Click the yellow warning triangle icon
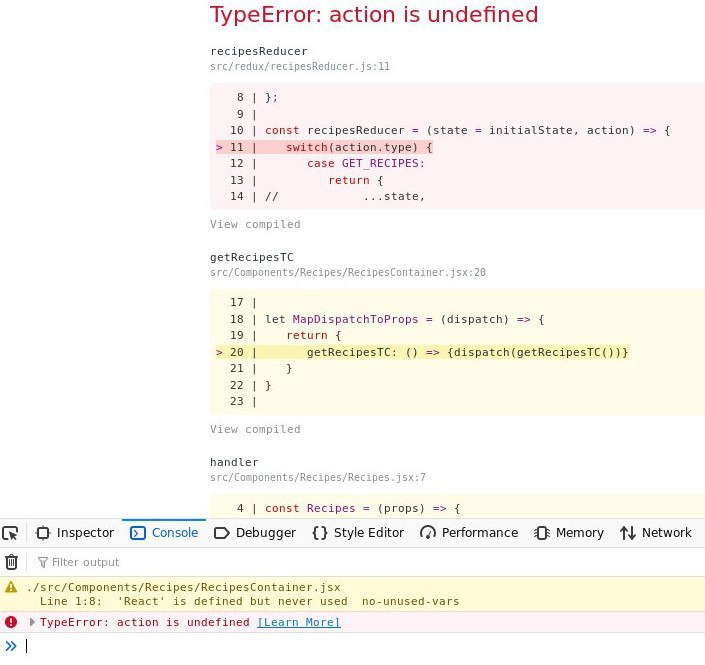The image size is (705, 665). [11, 588]
